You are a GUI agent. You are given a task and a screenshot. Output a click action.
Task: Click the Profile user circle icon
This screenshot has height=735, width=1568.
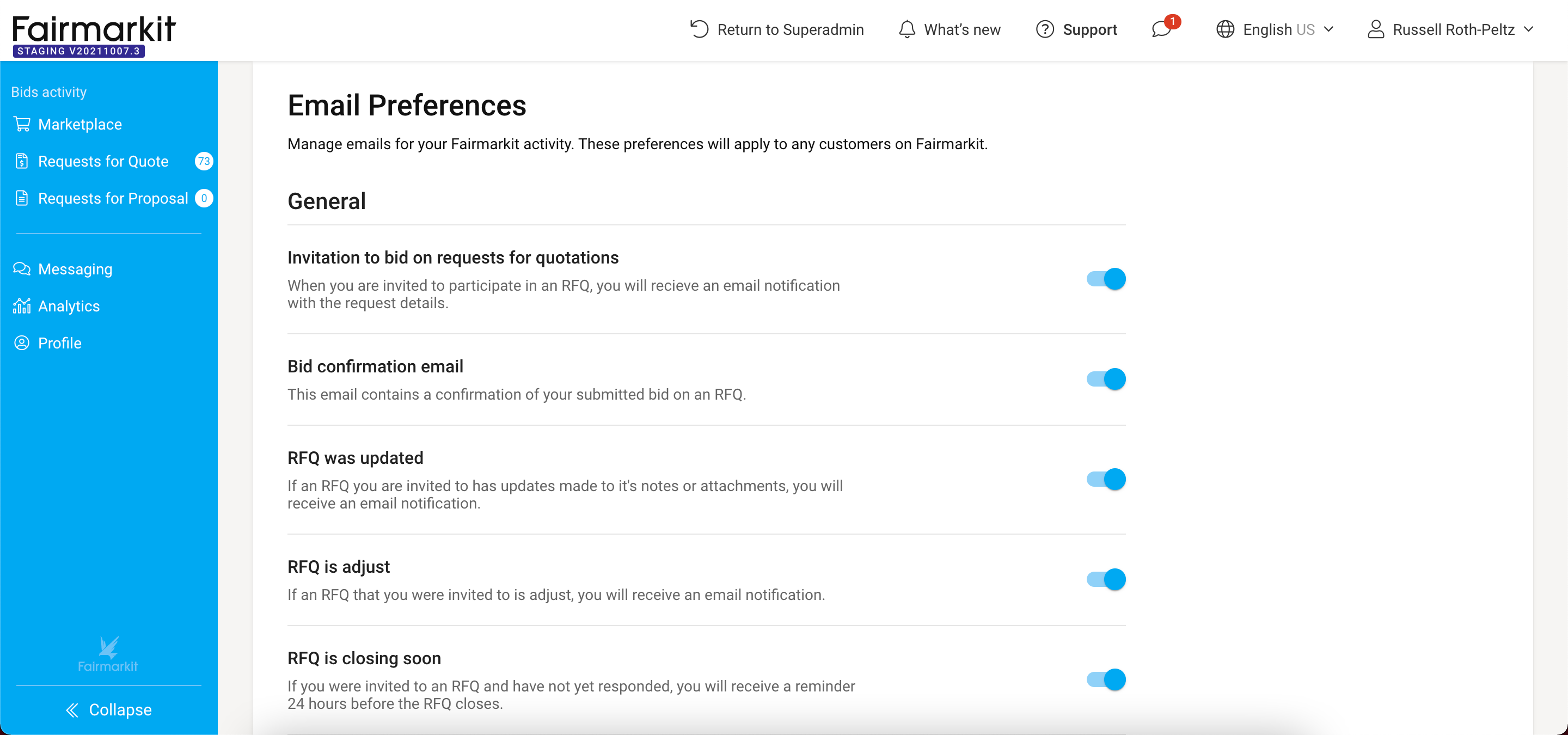[x=22, y=343]
